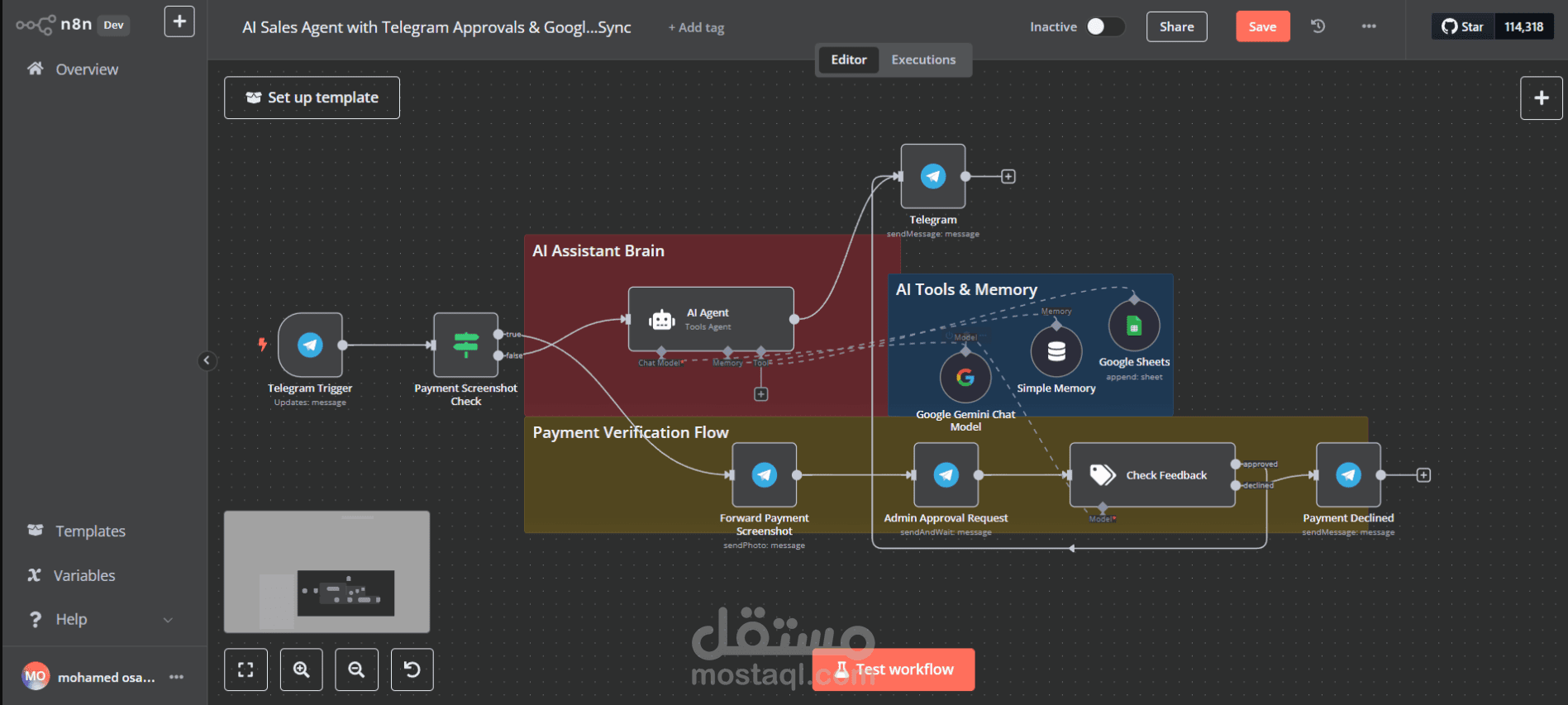Open the user account menu dots

click(x=176, y=677)
